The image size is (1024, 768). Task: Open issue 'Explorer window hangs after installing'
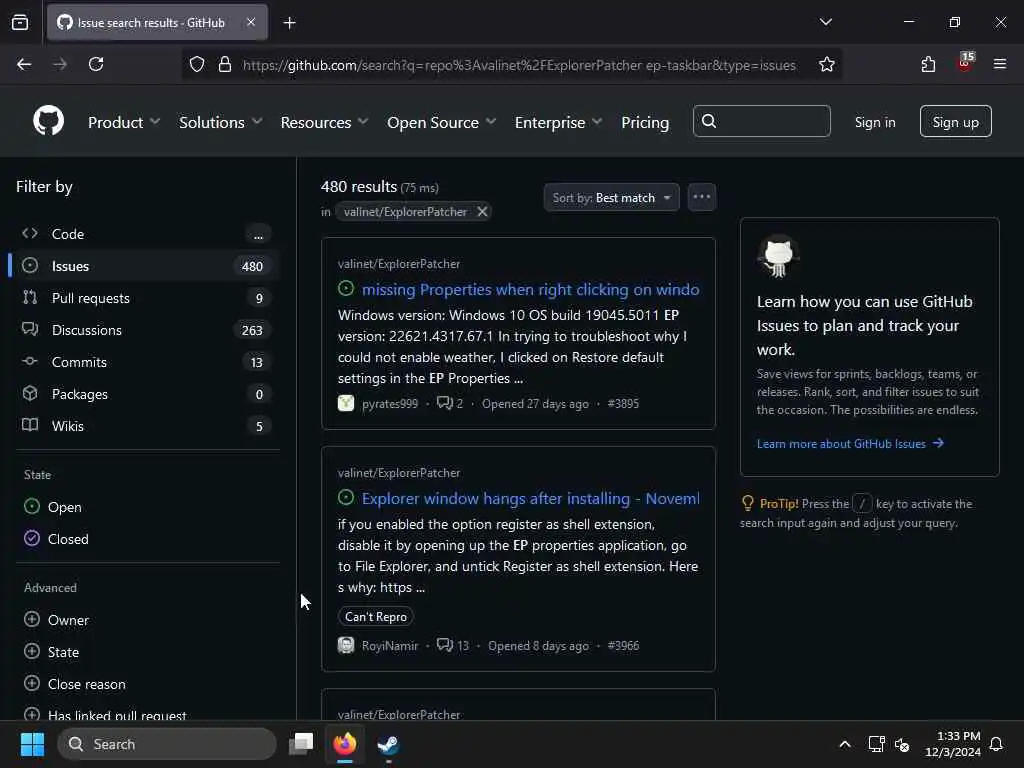[530, 498]
